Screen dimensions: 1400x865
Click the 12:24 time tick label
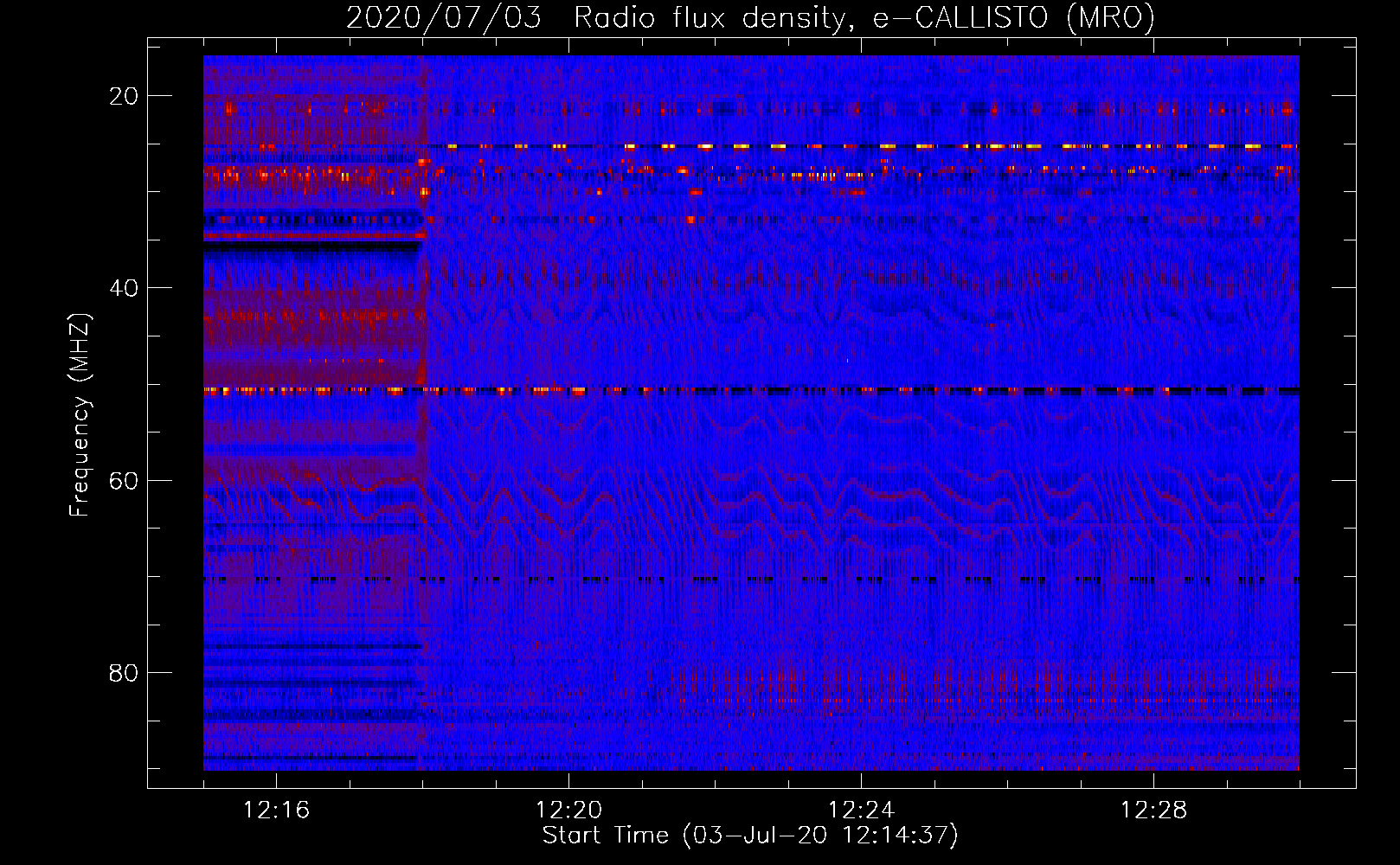point(861,811)
